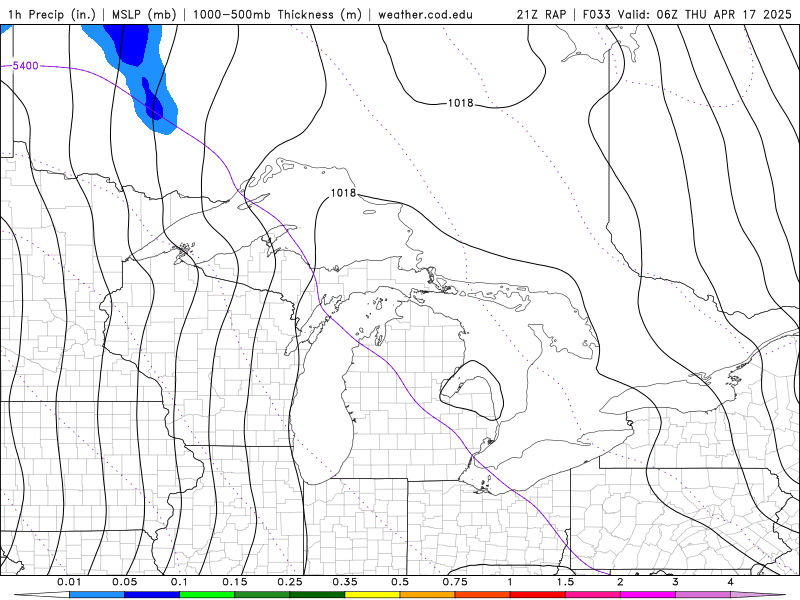Image resolution: width=800 pixels, height=600 pixels.
Task: Click the legend value 4
Action: (x=730, y=582)
